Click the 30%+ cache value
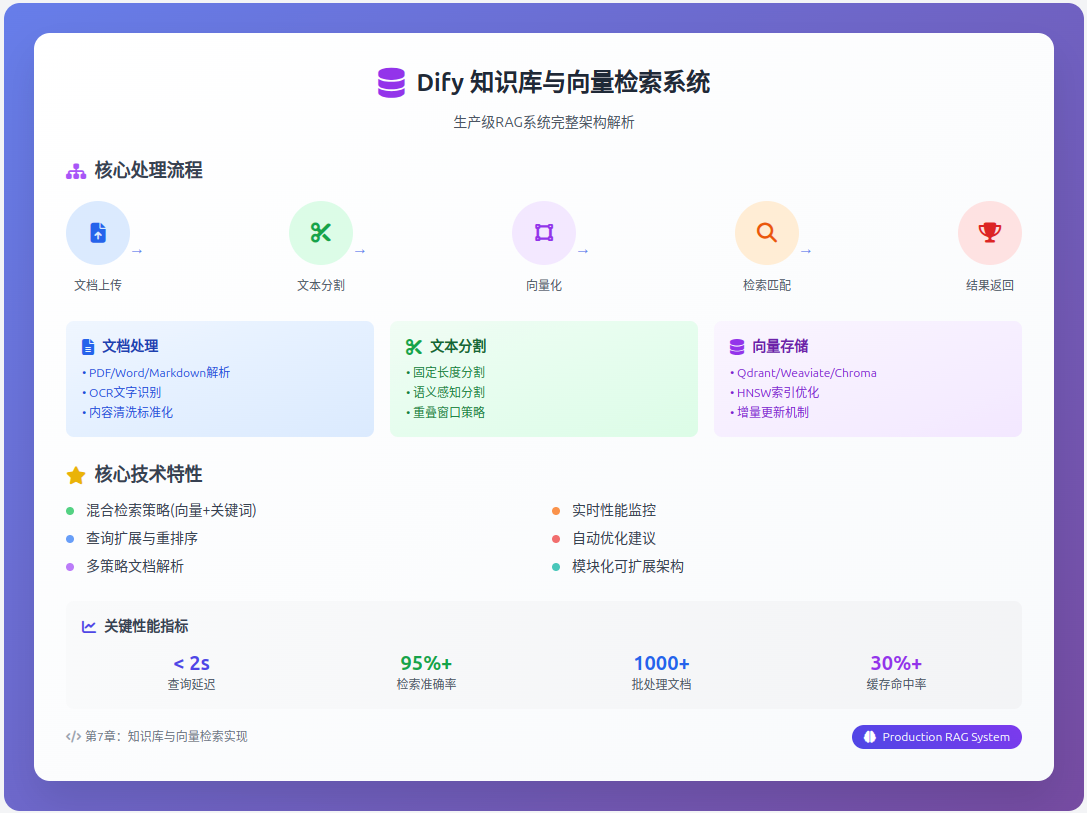Viewport: 1087px width, 813px height. (896, 663)
